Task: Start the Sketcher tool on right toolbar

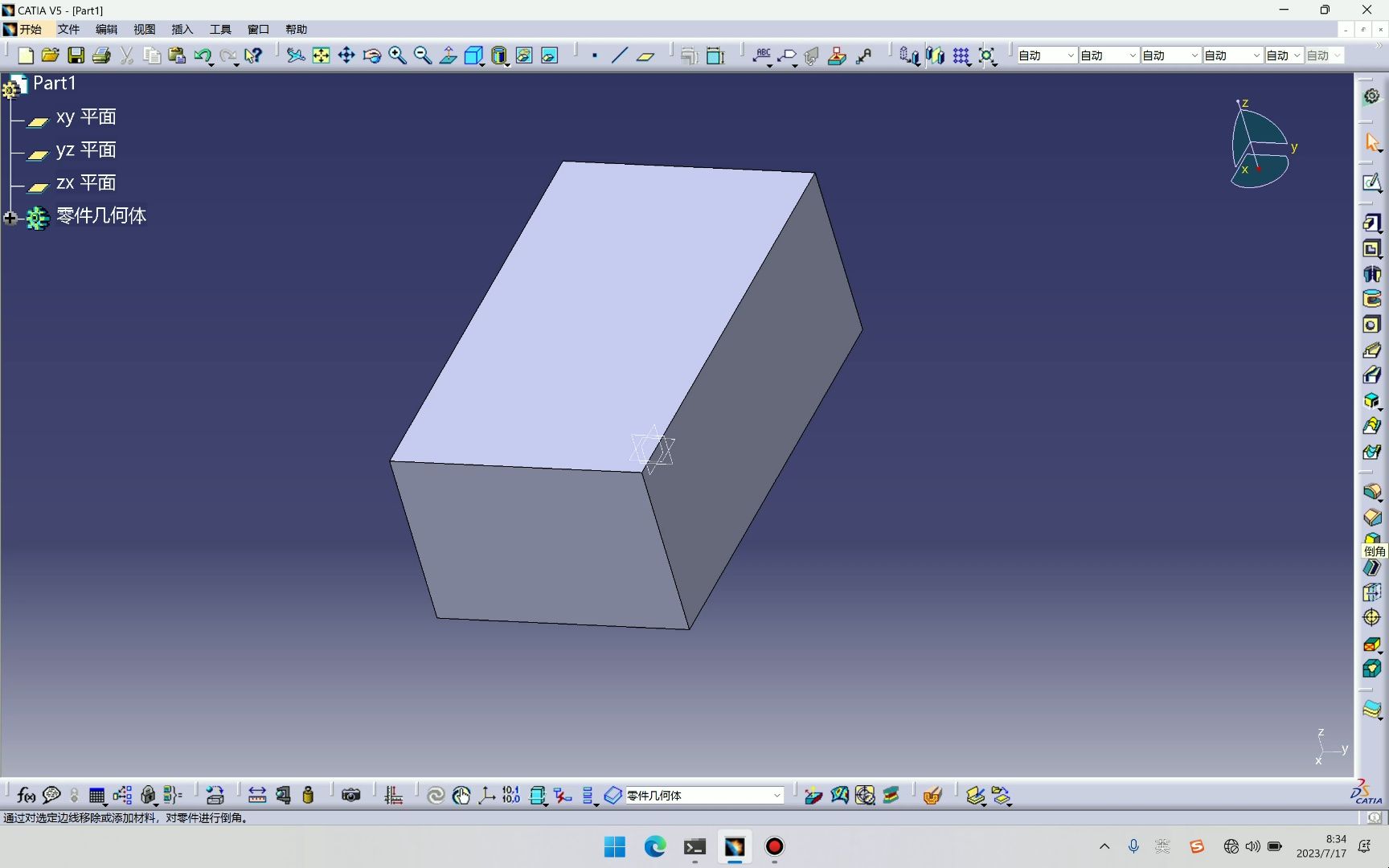Action: pos(1371,182)
